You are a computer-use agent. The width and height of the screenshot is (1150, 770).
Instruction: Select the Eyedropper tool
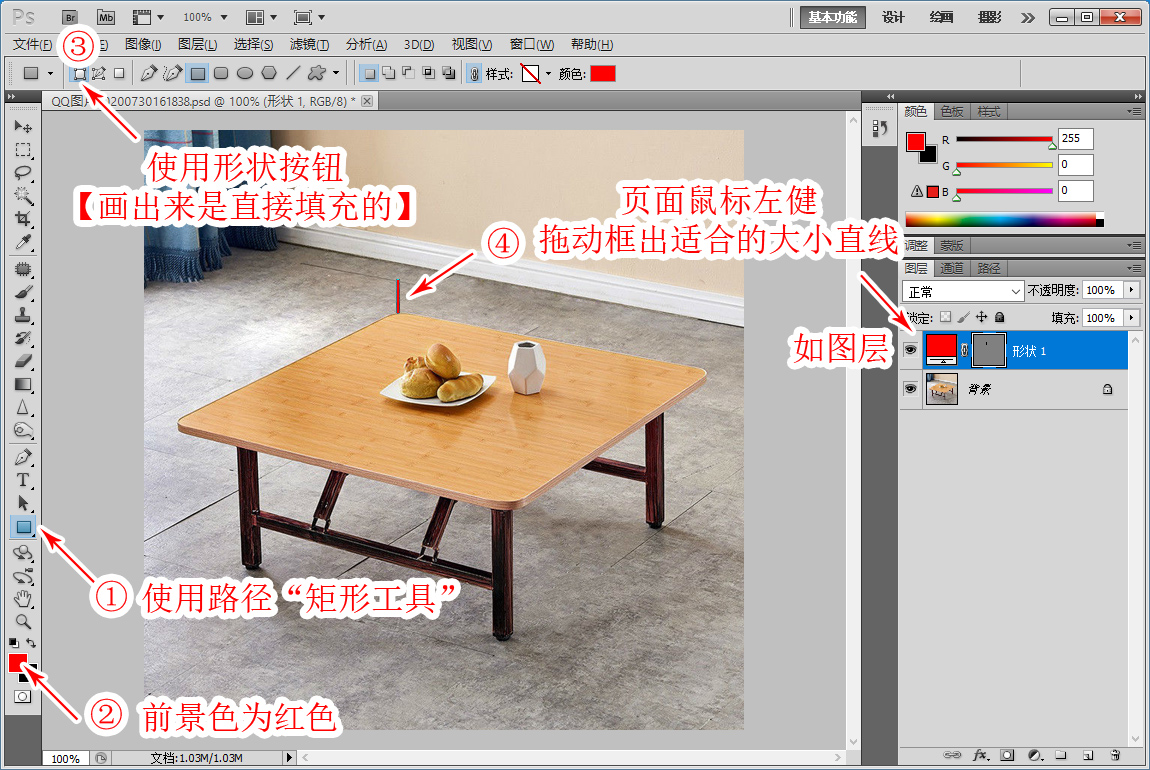23,242
